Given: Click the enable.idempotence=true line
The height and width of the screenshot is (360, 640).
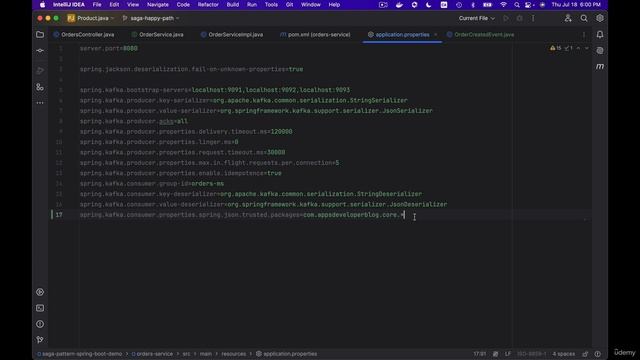Looking at the screenshot, I should pos(180,173).
